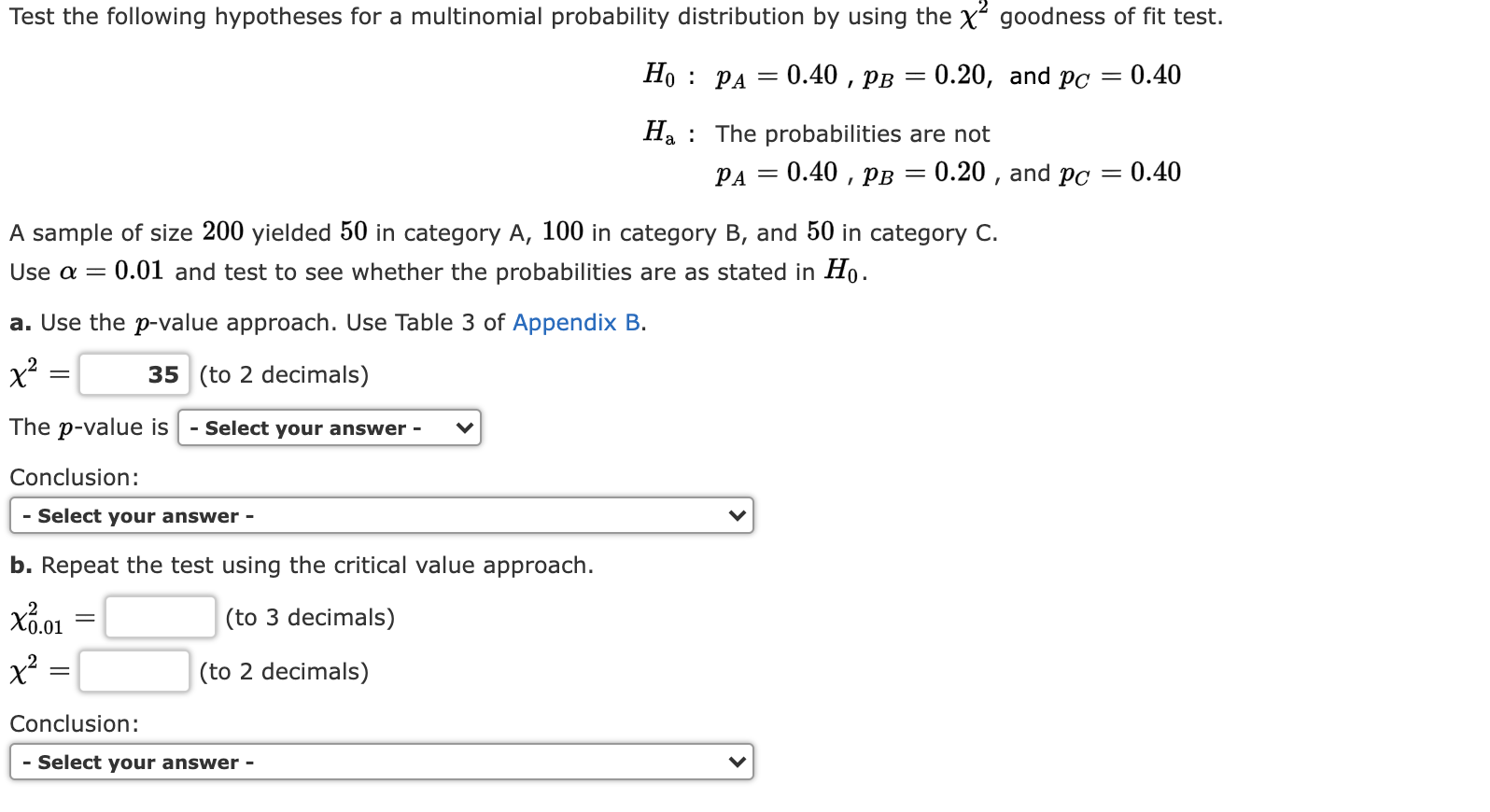Click the arrow on part b Conclusion selector
1490x812 pixels.
coord(737,762)
